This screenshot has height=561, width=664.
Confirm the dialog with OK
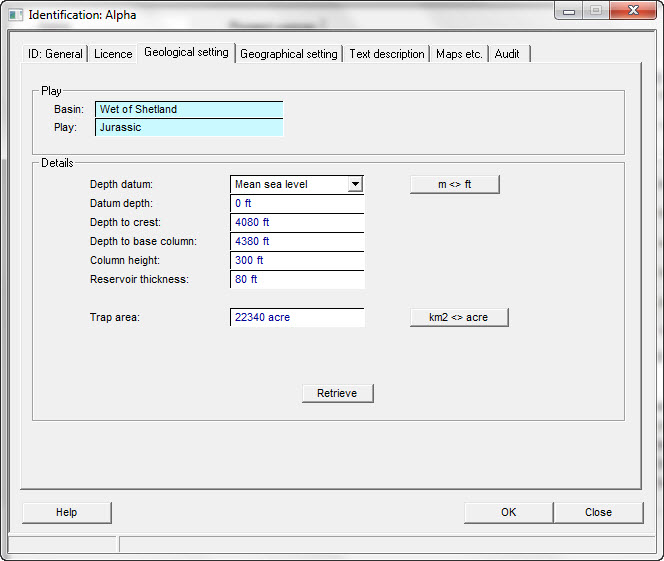pos(508,512)
